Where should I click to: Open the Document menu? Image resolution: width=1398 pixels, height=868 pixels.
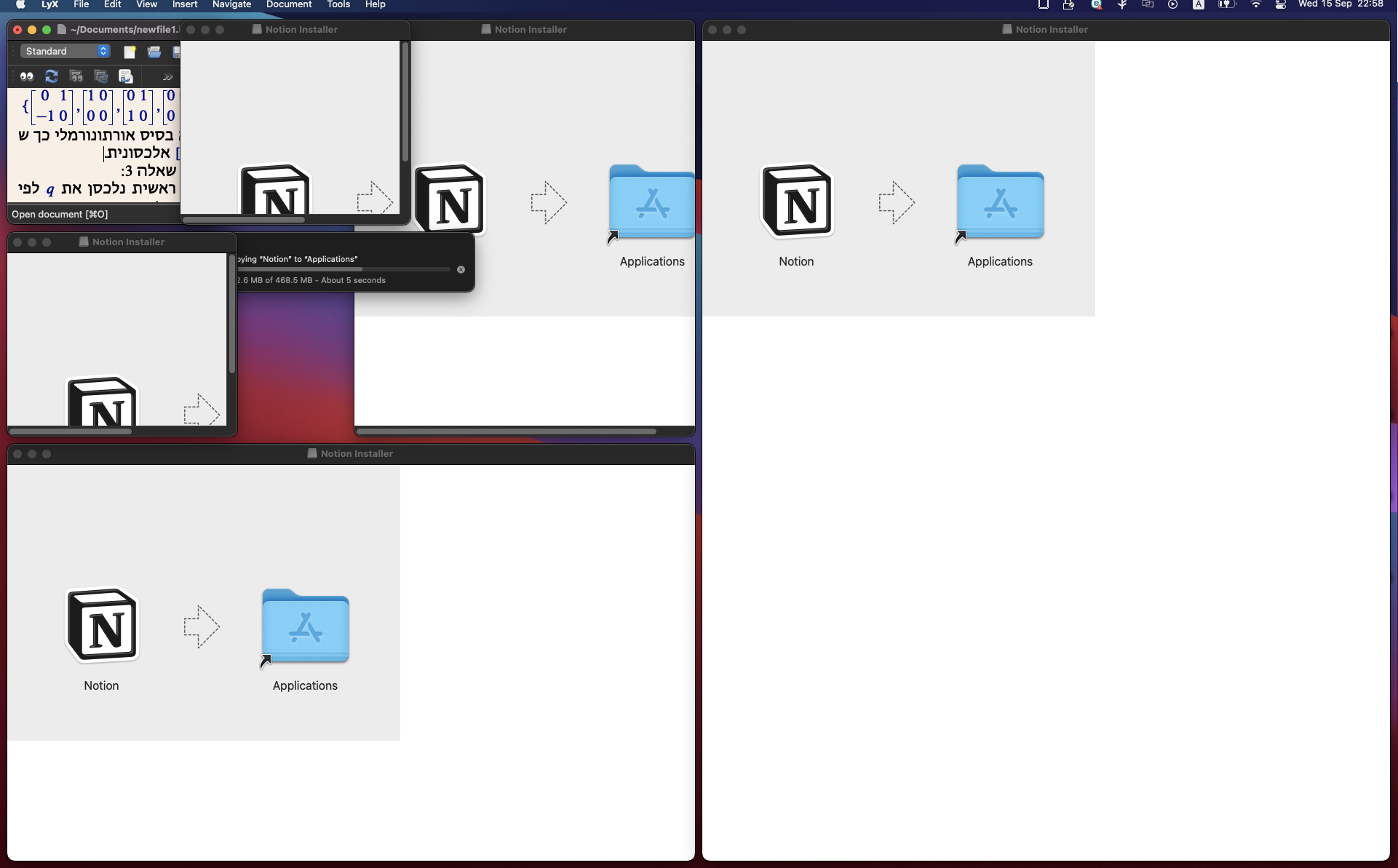[288, 4]
